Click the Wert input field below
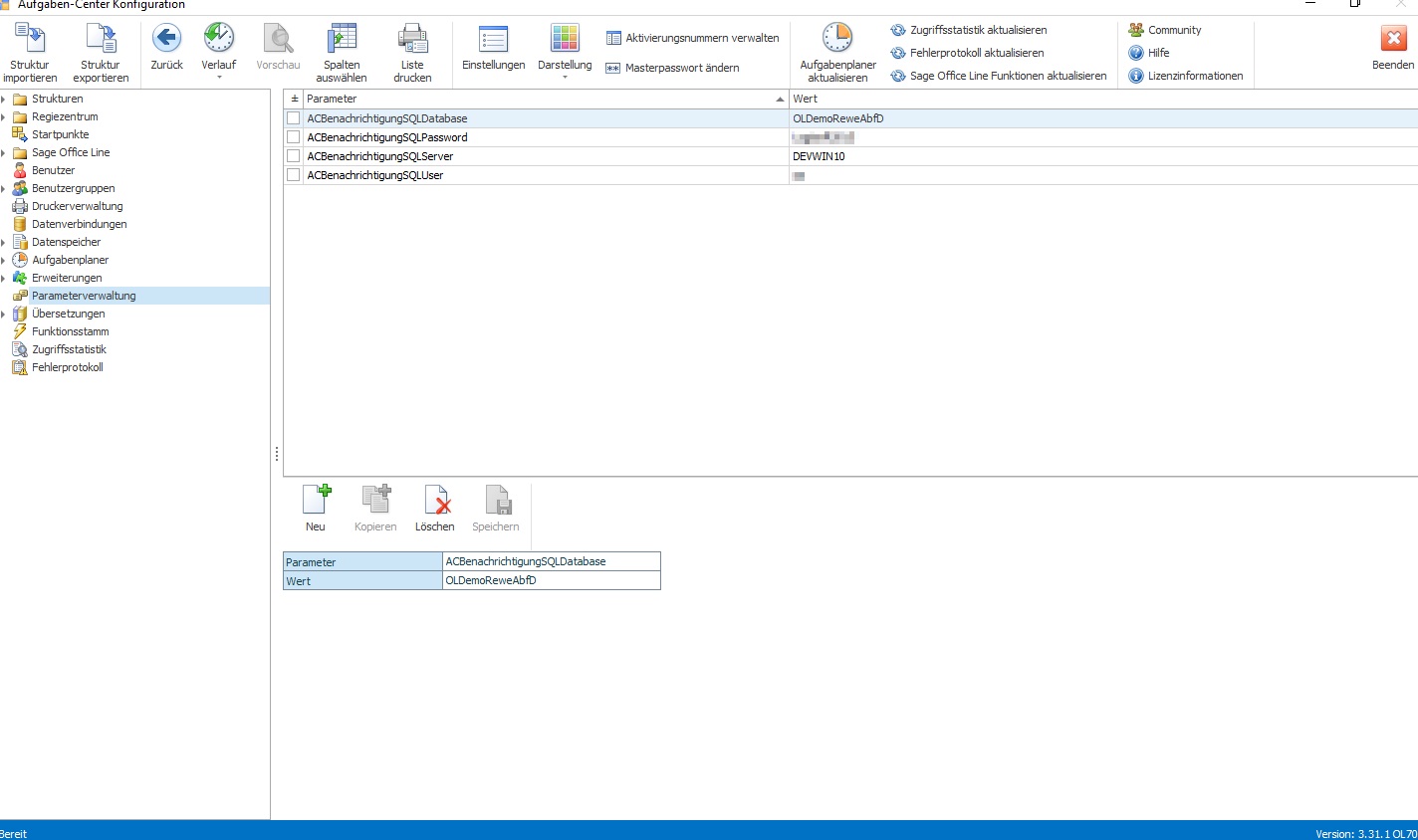 click(552, 580)
